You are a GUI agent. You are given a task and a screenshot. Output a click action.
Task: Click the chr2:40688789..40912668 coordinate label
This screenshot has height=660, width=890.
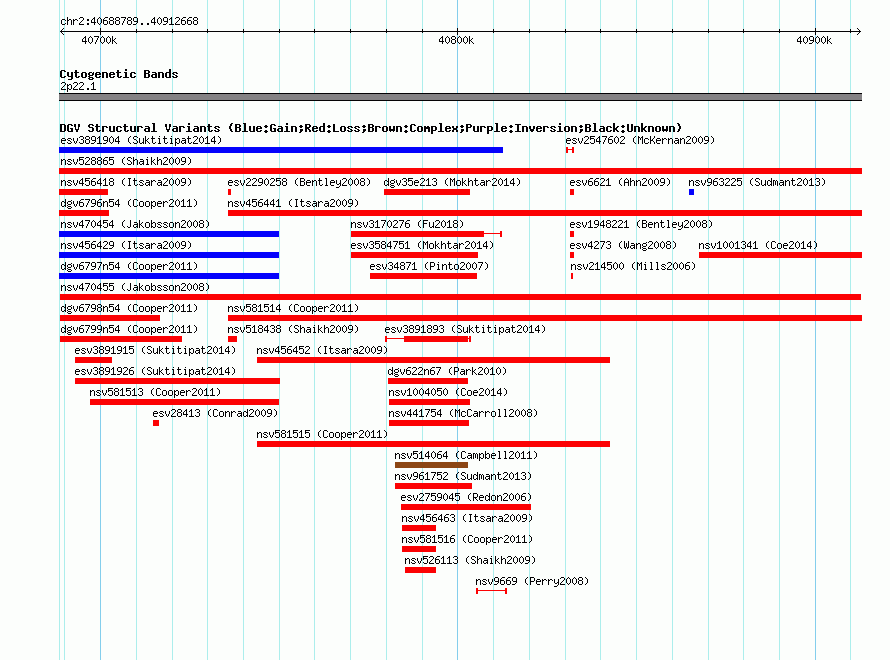click(129, 21)
